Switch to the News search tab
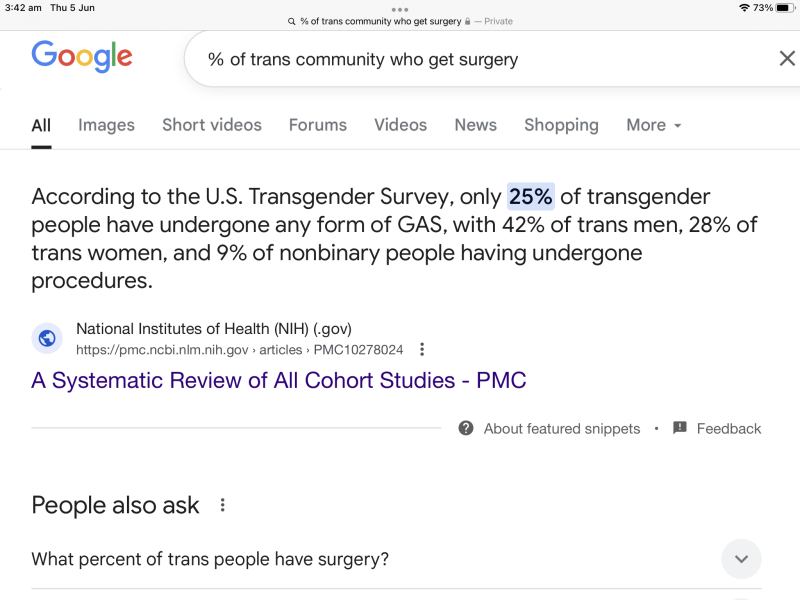The image size is (800, 600). (475, 125)
